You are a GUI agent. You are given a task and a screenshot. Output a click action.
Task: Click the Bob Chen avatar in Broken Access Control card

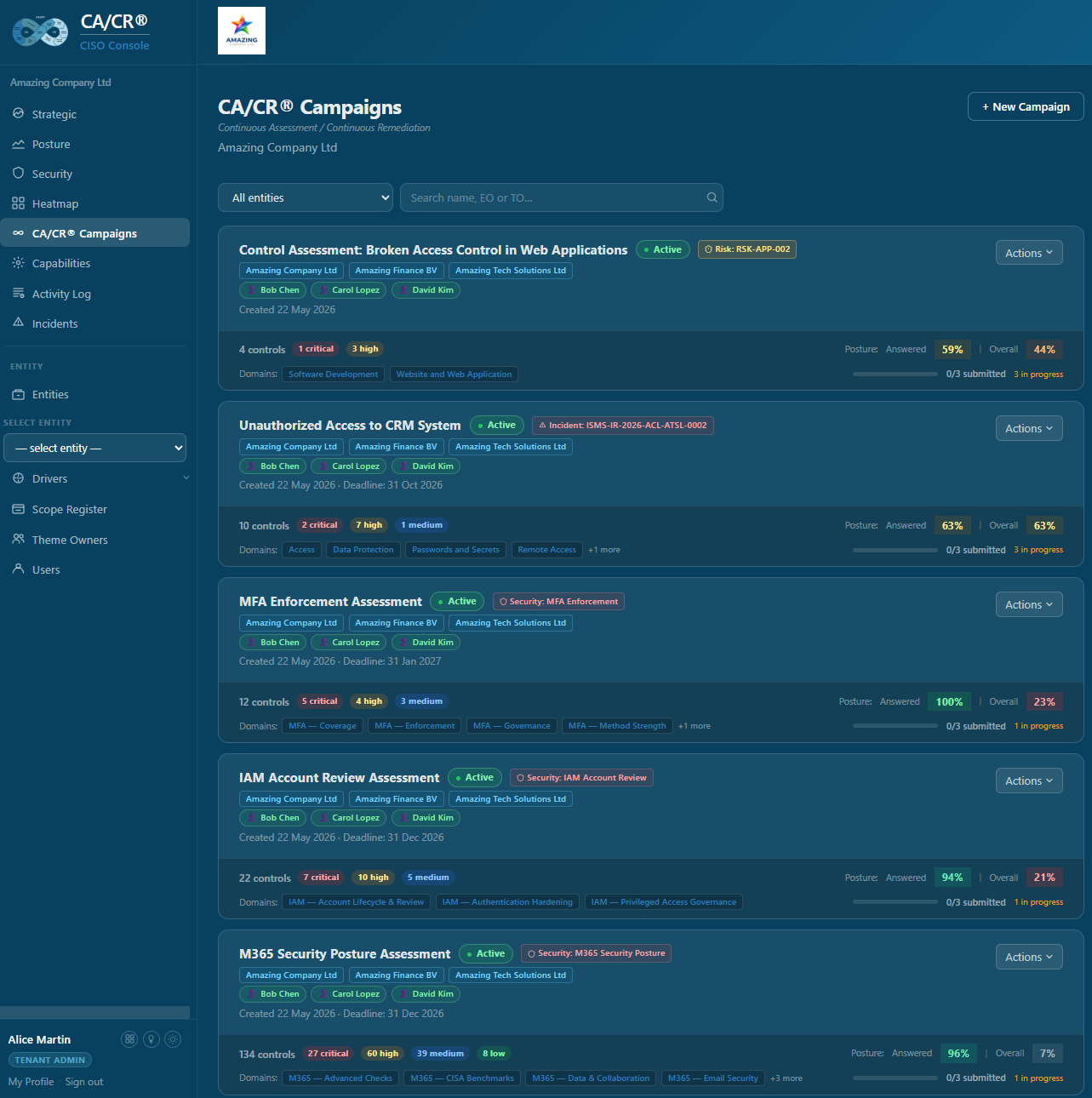click(252, 290)
